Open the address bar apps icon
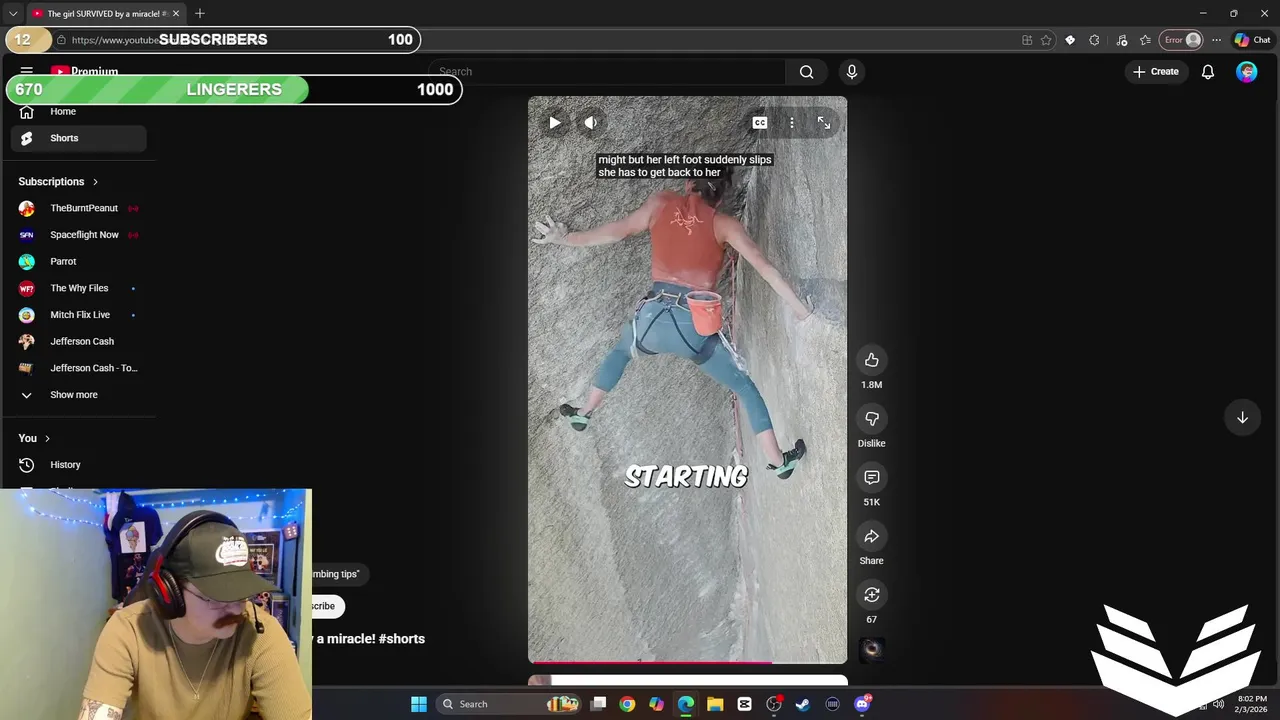This screenshot has width=1280, height=720. 1027,40
